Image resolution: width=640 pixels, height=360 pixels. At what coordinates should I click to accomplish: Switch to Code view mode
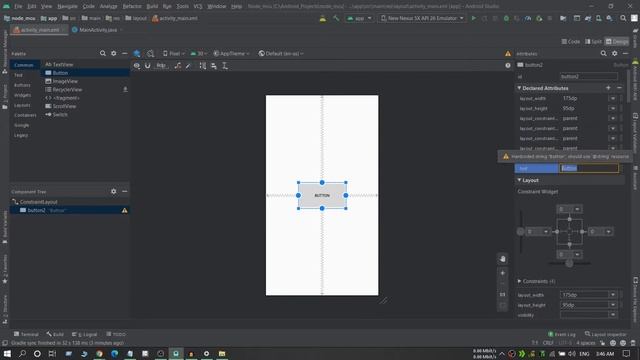(x=571, y=42)
